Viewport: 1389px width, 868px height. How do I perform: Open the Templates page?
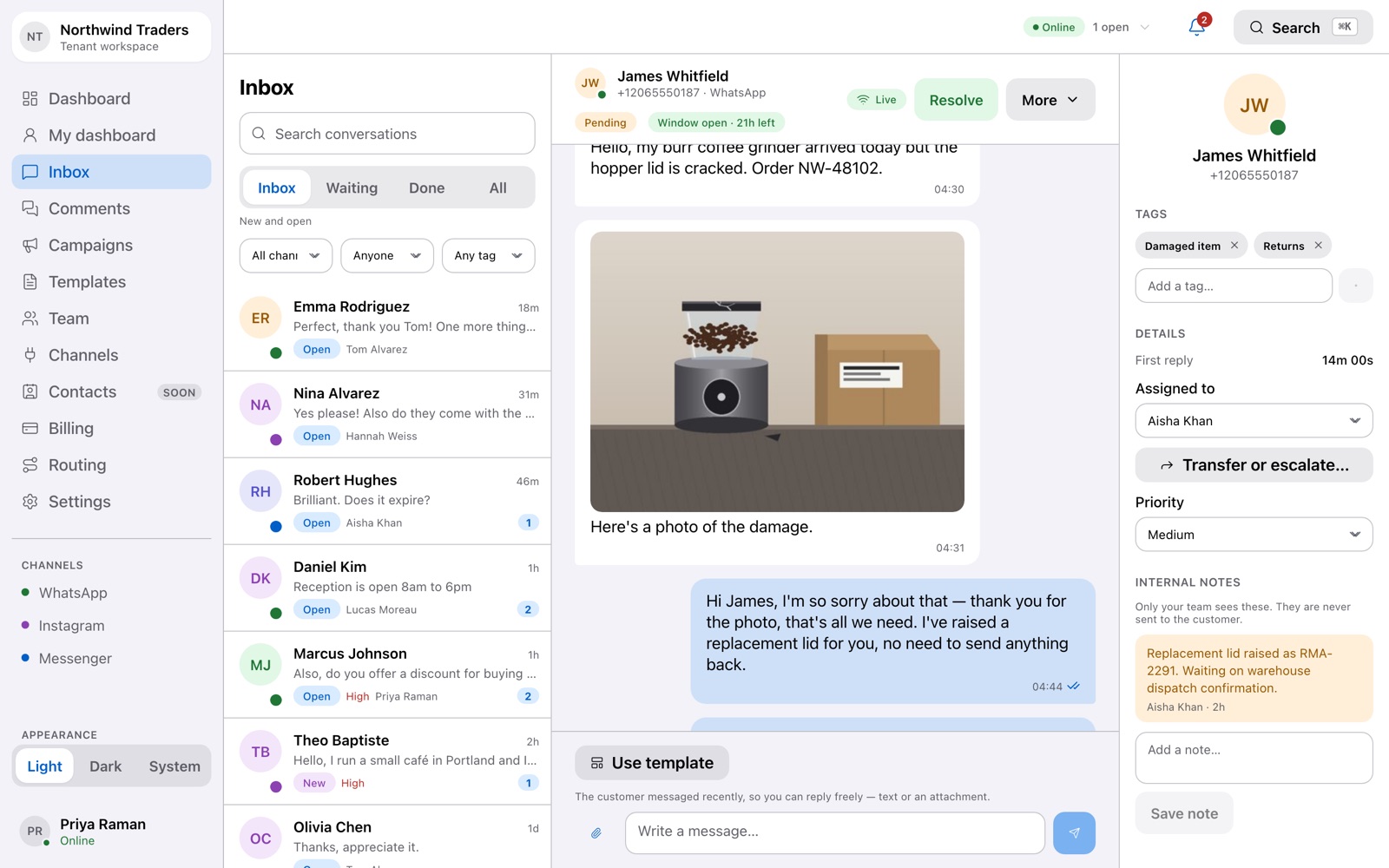[x=111, y=282]
